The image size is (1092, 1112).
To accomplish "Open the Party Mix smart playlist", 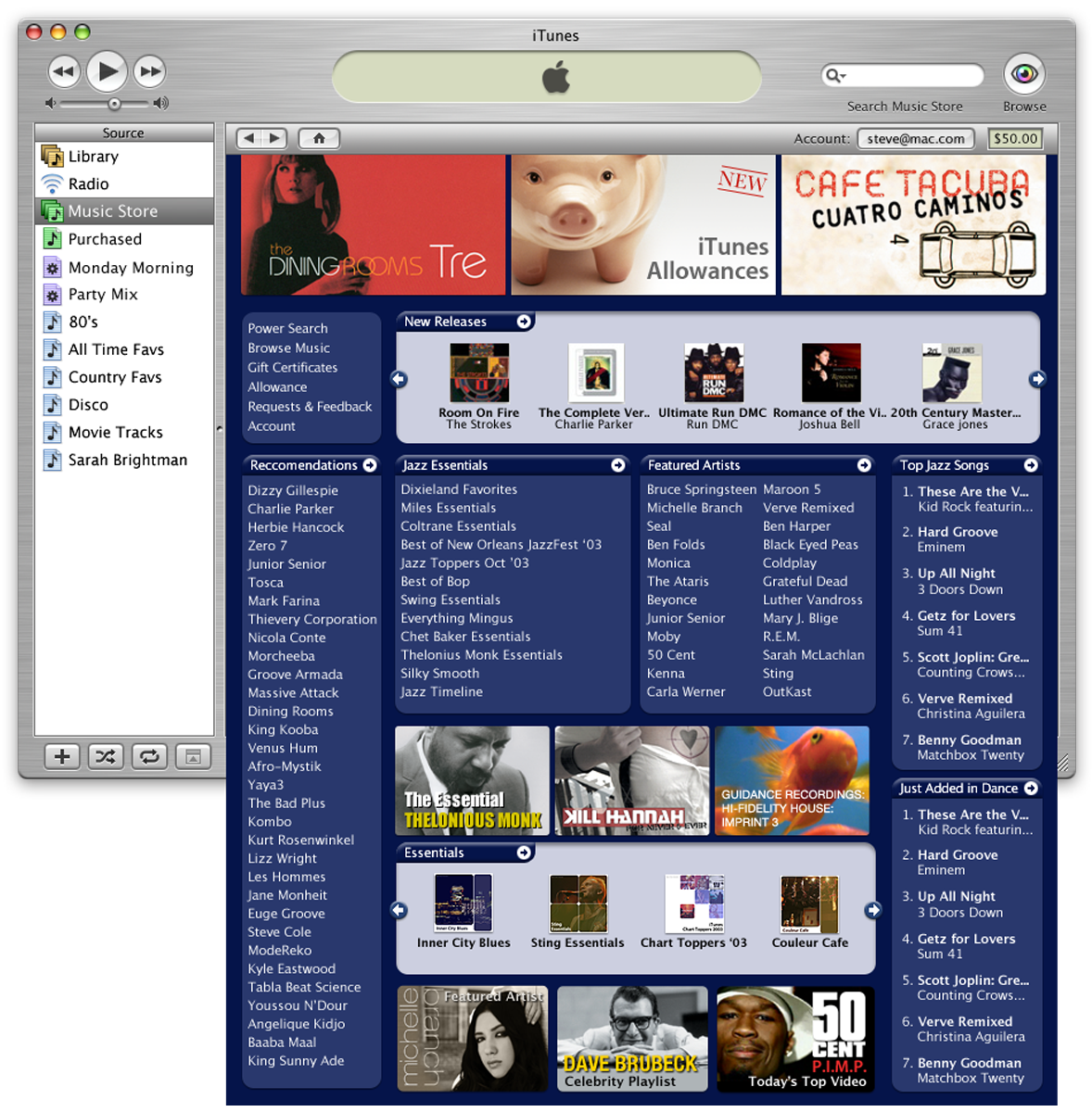I will (x=124, y=295).
